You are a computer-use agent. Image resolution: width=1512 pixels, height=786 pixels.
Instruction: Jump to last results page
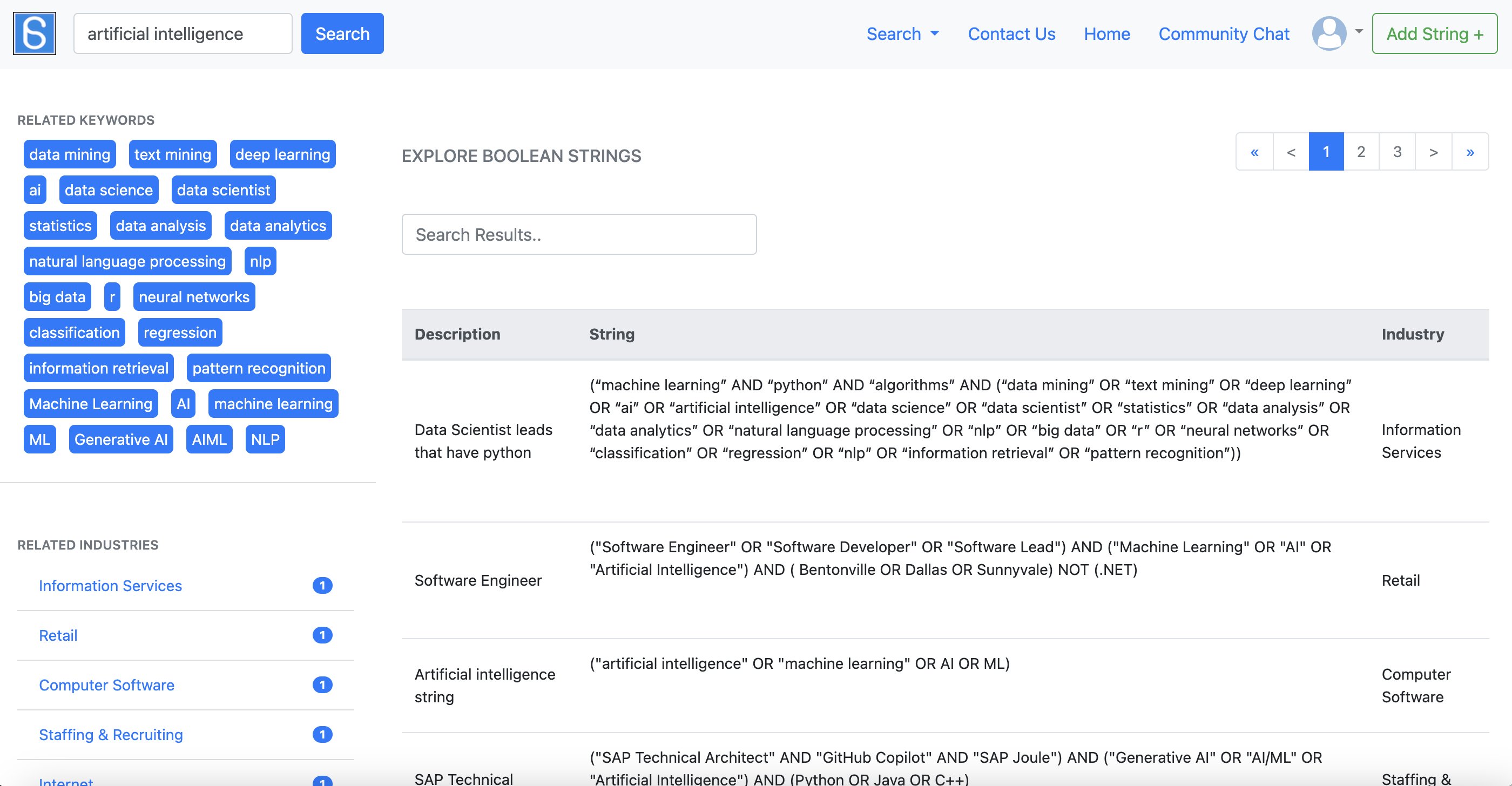(1470, 152)
